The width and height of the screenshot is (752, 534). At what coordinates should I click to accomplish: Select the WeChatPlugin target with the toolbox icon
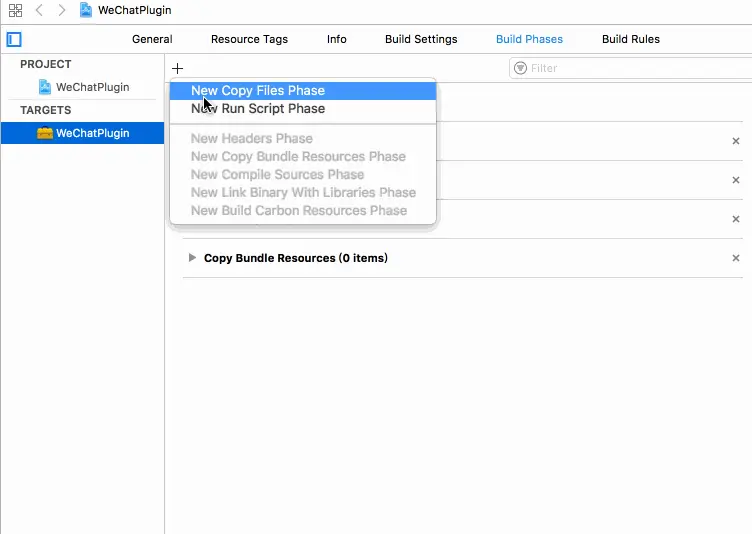82,133
